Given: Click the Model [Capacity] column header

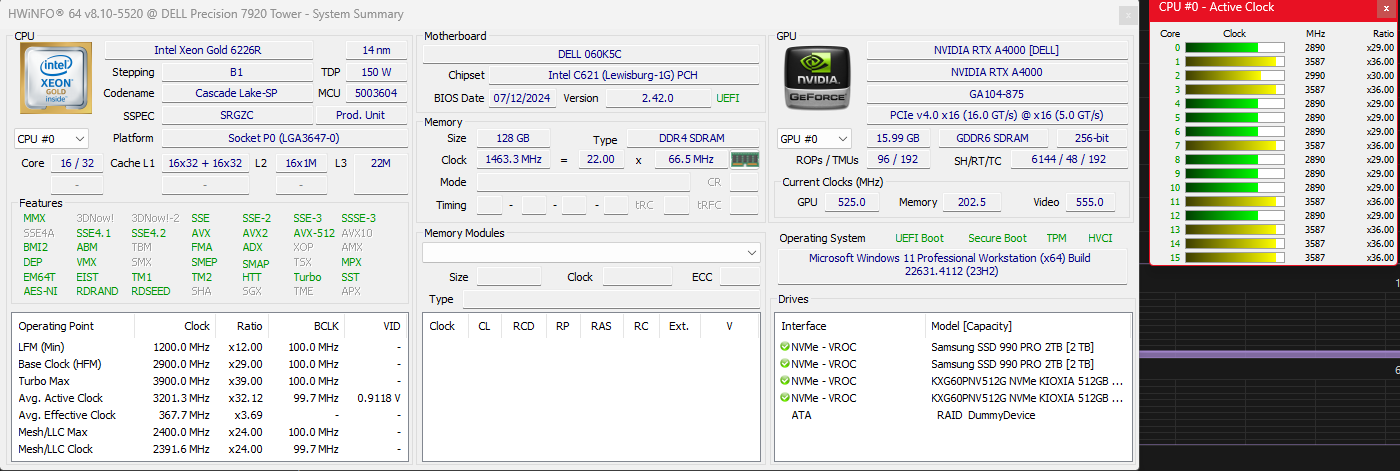Looking at the screenshot, I should (1028, 325).
